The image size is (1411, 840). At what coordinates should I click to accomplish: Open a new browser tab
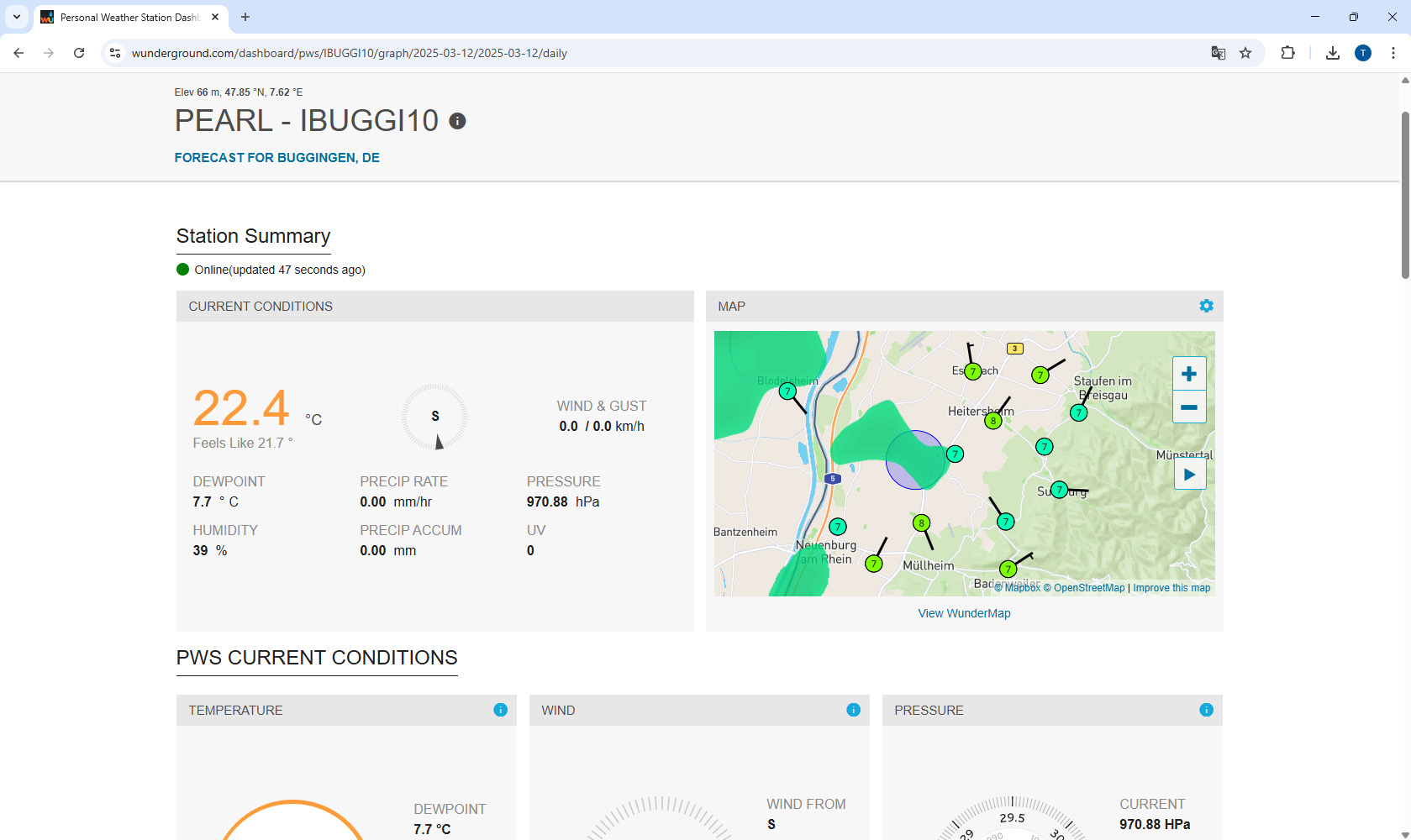245,17
